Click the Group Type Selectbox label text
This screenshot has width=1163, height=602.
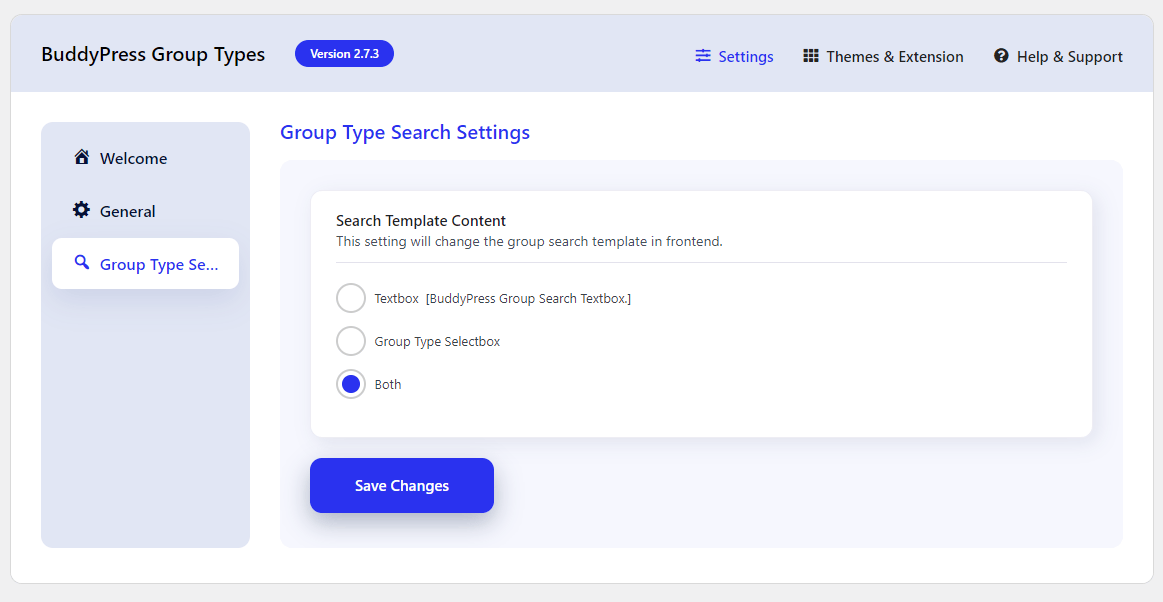437,342
